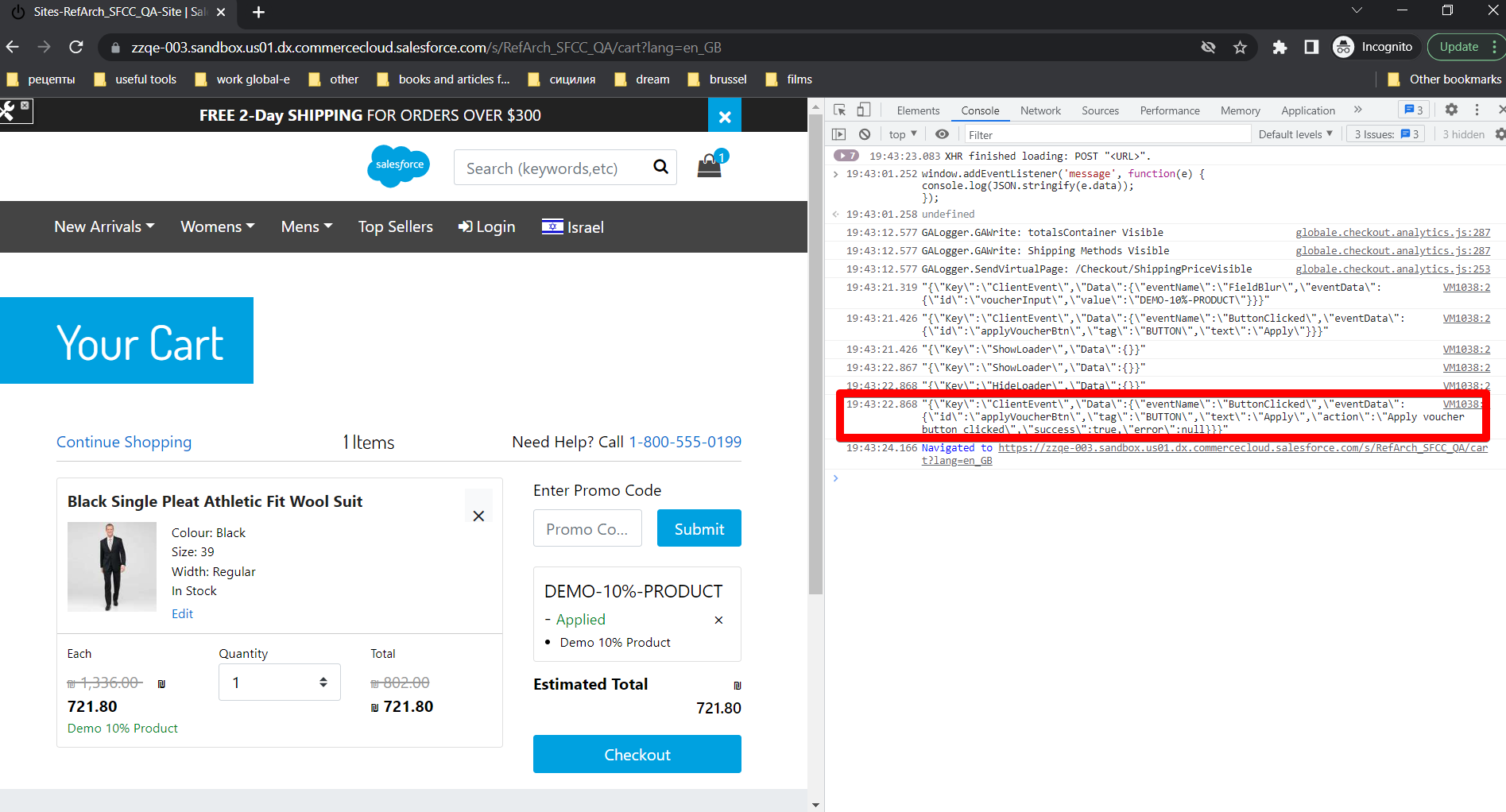This screenshot has height=812, width=1506.
Task: Click the search magnifier icon
Action: point(660,167)
